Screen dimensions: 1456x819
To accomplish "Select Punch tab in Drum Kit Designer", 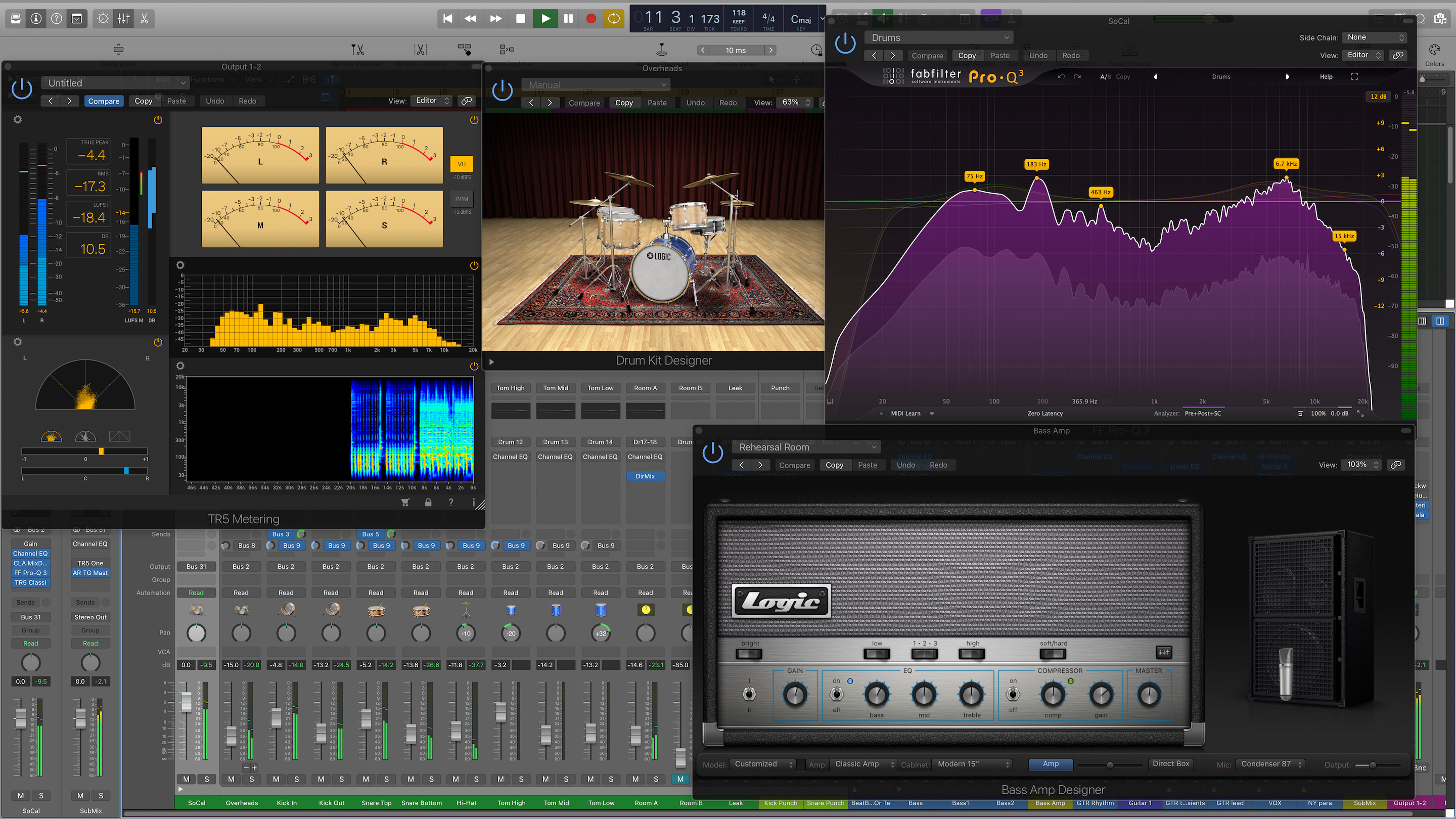I will point(780,388).
